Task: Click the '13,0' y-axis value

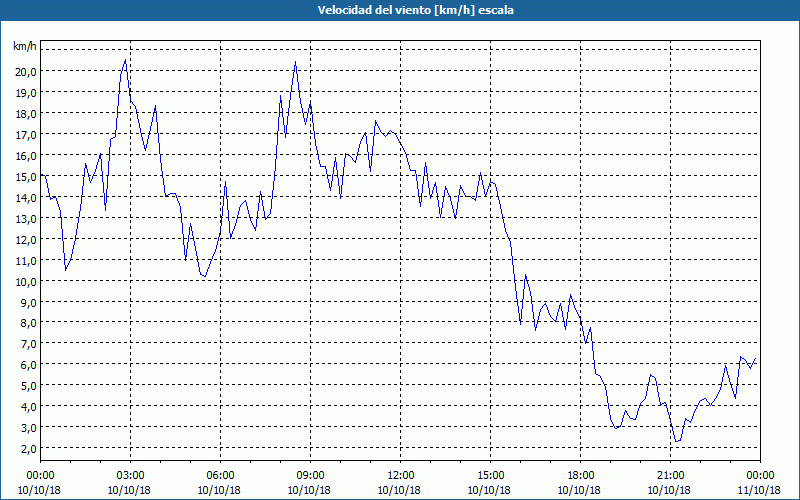Action: click(26, 218)
